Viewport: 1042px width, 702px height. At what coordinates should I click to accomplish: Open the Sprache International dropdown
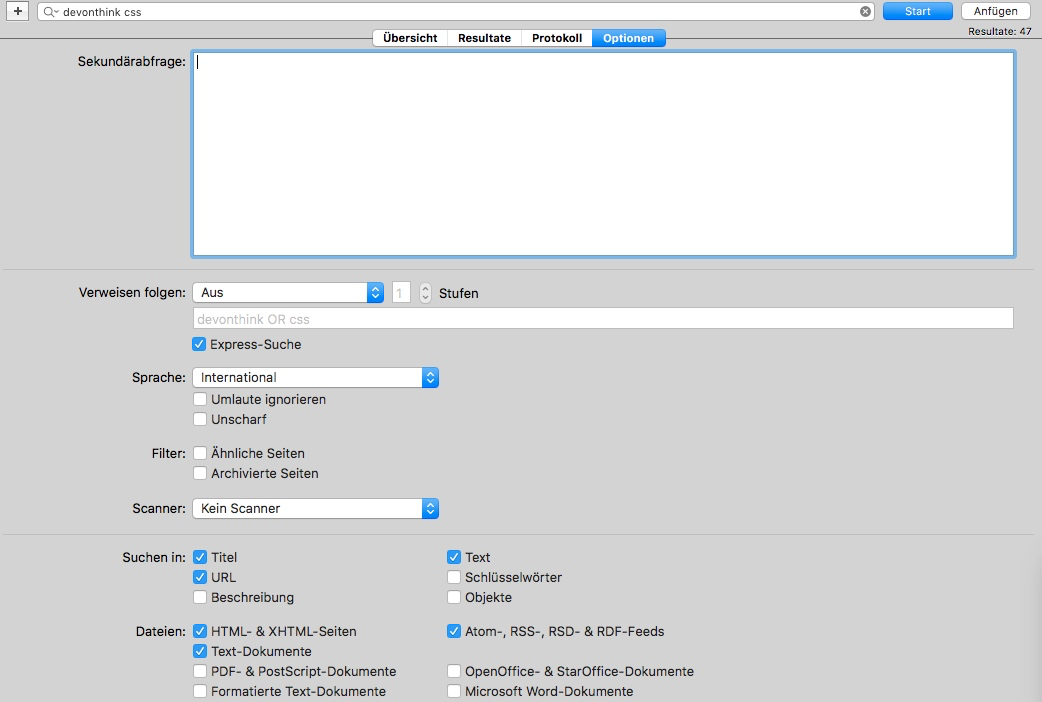coord(315,378)
